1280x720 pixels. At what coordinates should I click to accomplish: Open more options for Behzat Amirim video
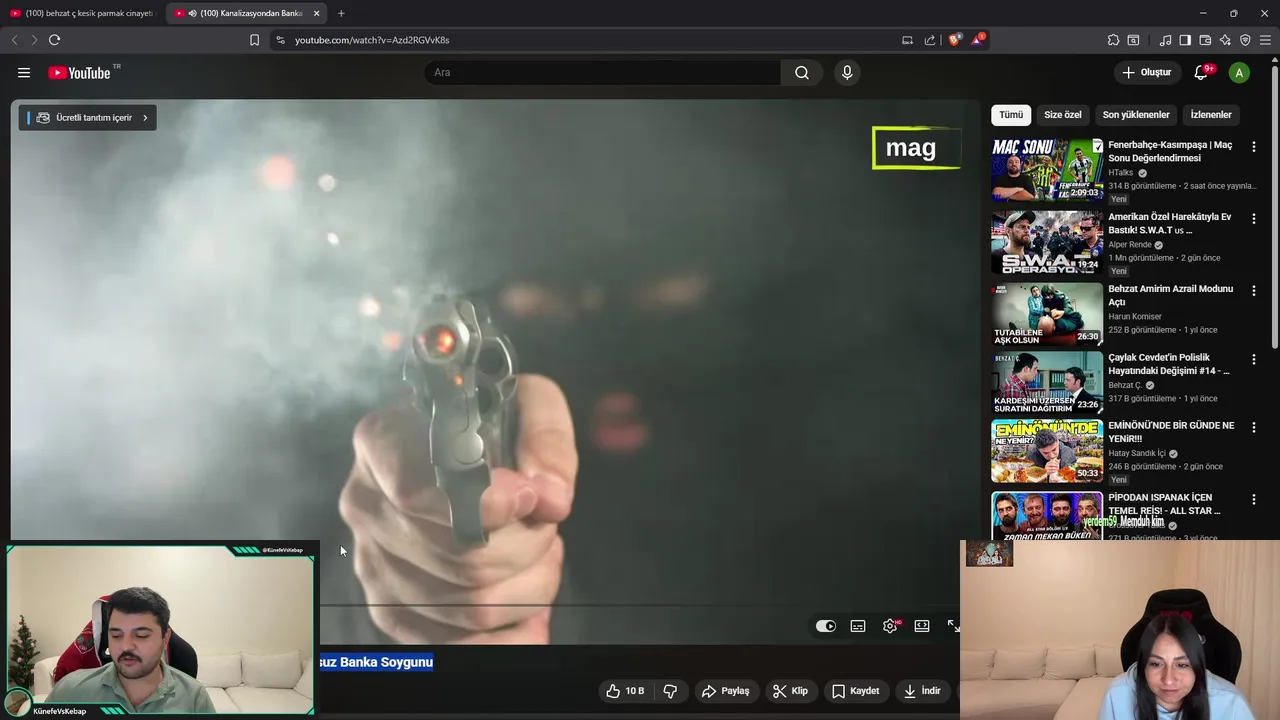[x=1254, y=291]
